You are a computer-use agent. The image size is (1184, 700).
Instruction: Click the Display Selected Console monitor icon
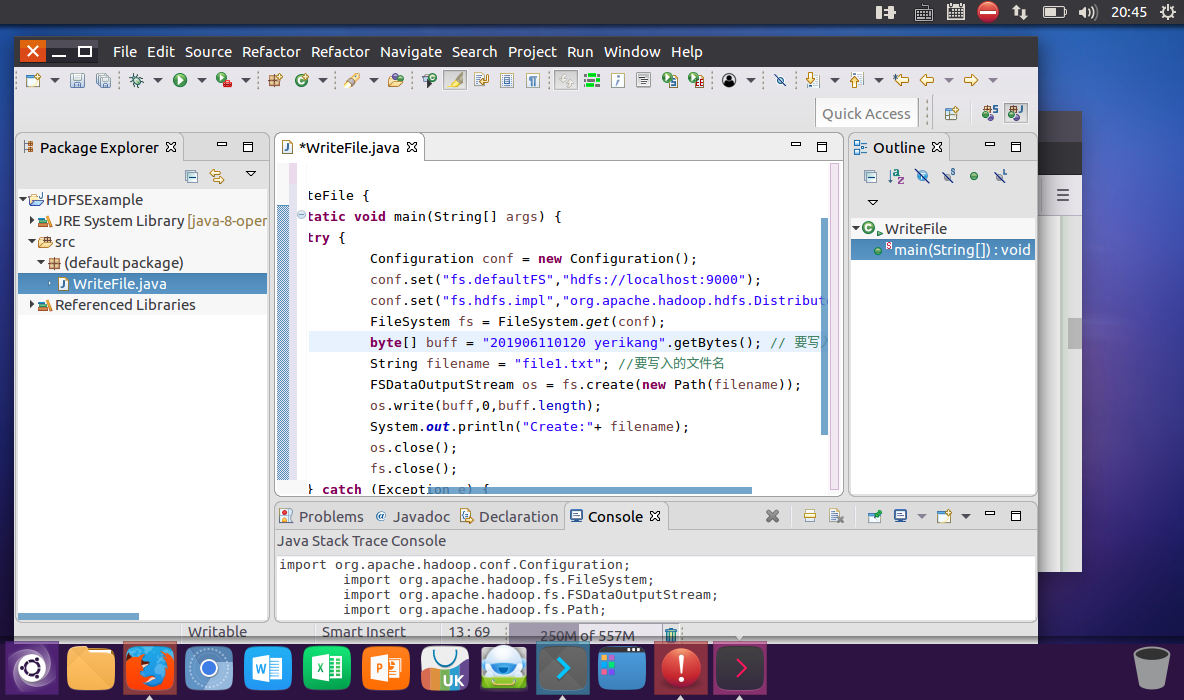coord(900,516)
